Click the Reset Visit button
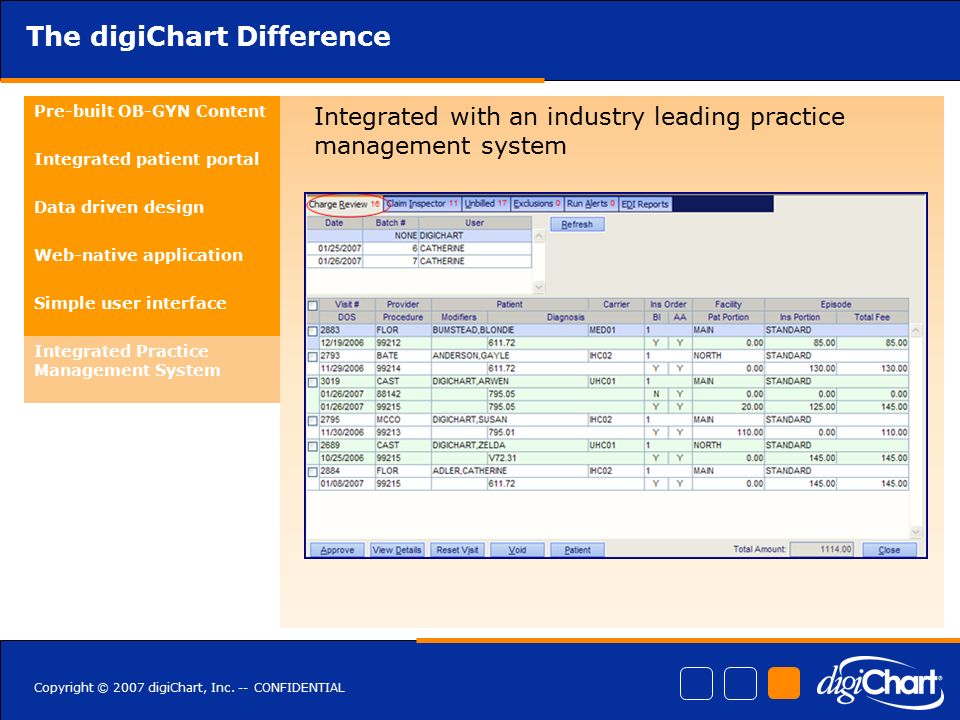 coord(457,550)
